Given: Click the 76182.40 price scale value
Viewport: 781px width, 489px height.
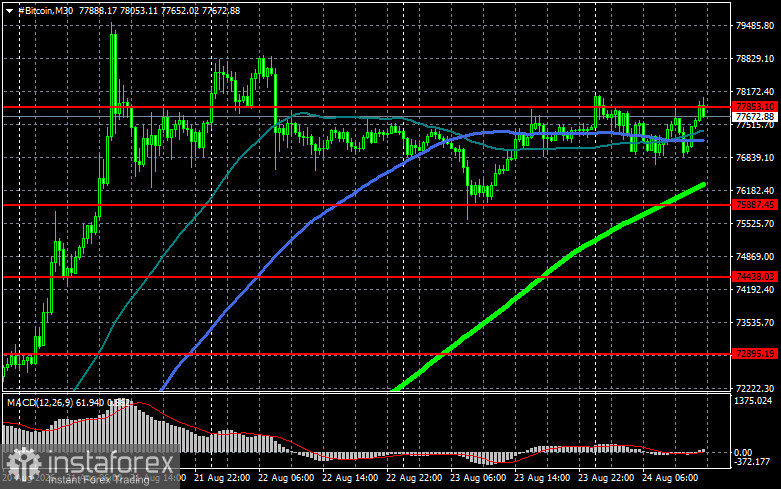Looking at the screenshot, I should click(x=755, y=191).
